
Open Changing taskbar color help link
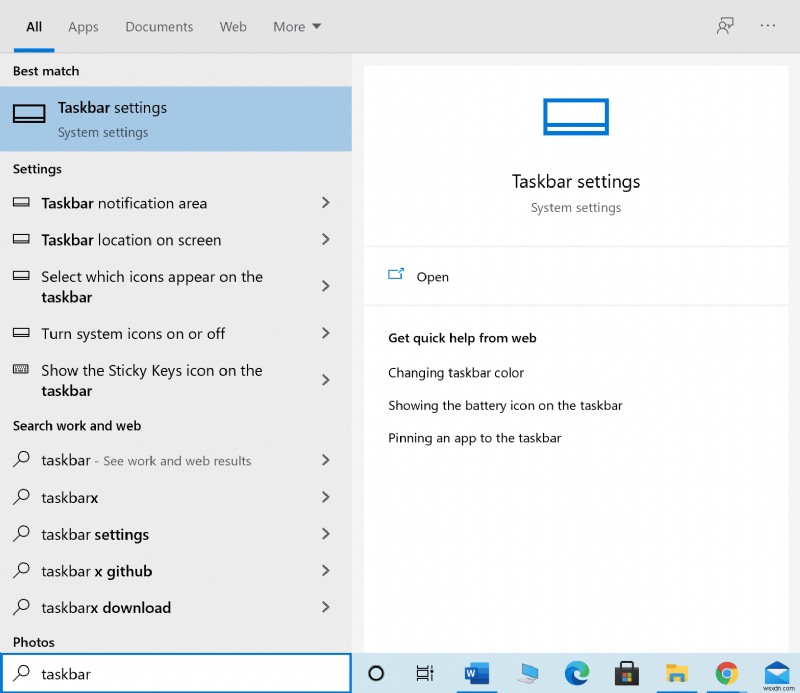456,373
